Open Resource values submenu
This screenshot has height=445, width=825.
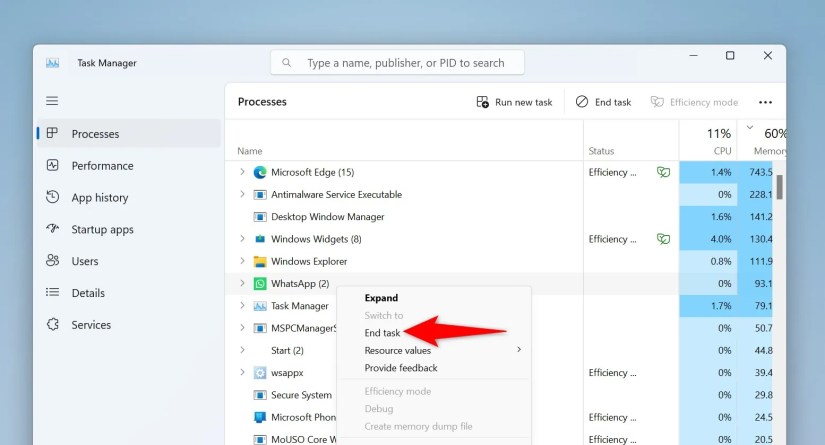[434, 350]
